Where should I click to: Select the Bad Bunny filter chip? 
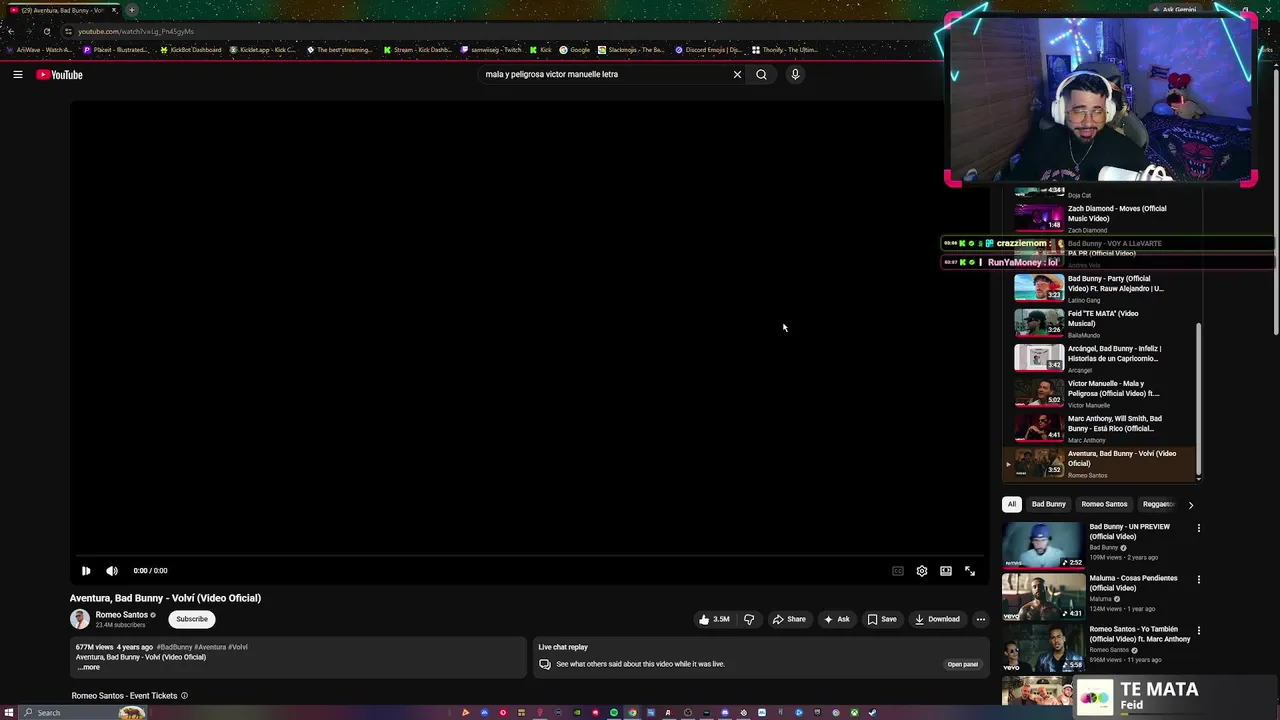(x=1049, y=504)
